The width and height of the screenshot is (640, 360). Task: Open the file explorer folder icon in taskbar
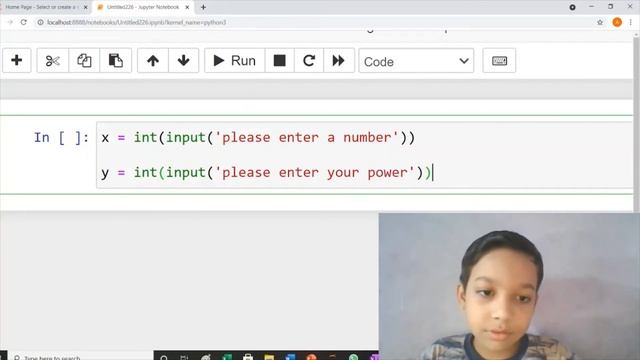(x=269, y=358)
